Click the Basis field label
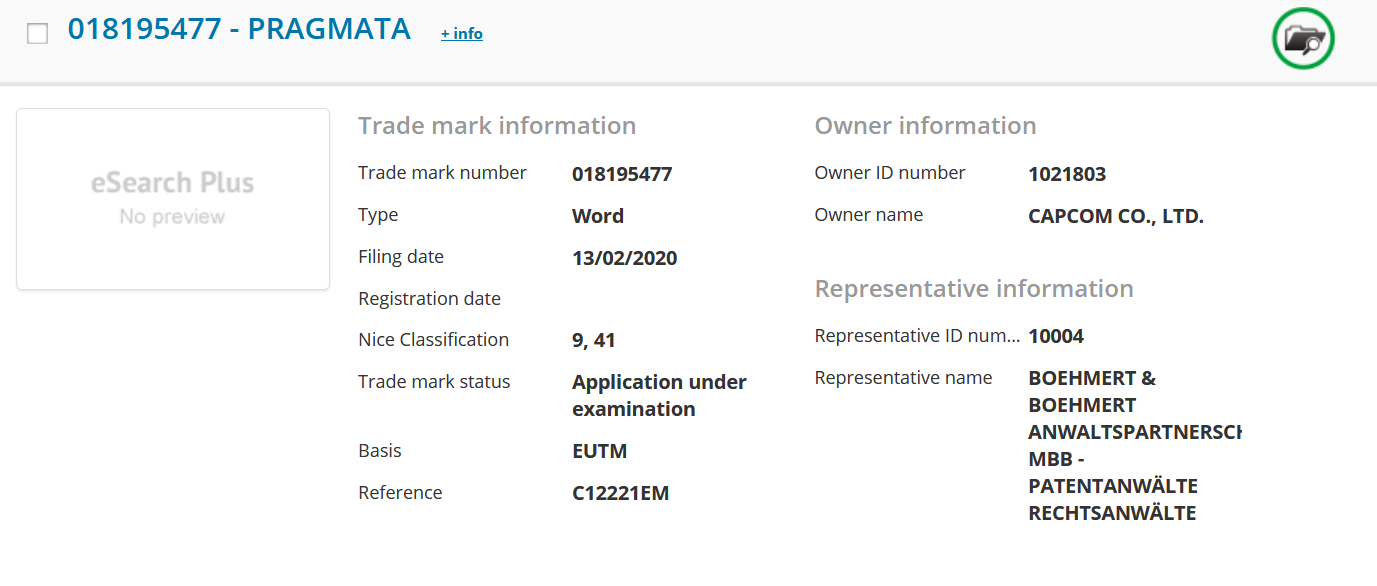 tap(380, 451)
